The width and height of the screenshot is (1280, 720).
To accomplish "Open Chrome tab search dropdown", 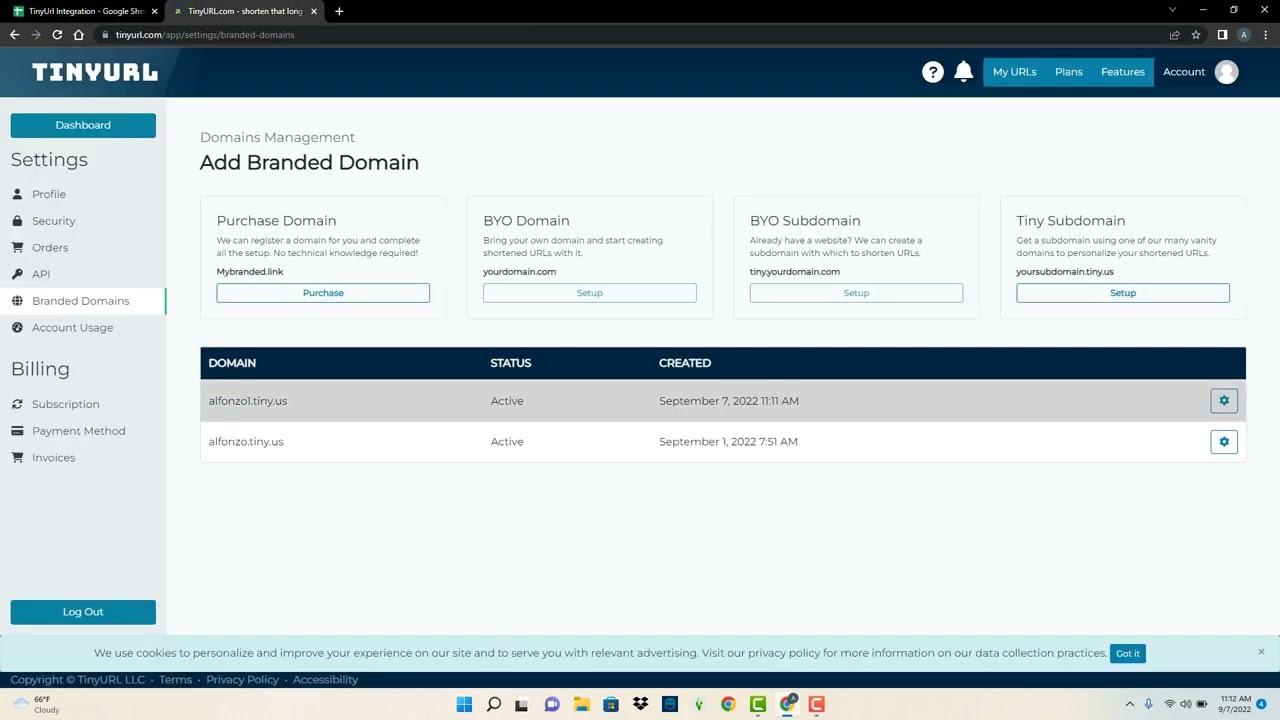I will (1173, 10).
